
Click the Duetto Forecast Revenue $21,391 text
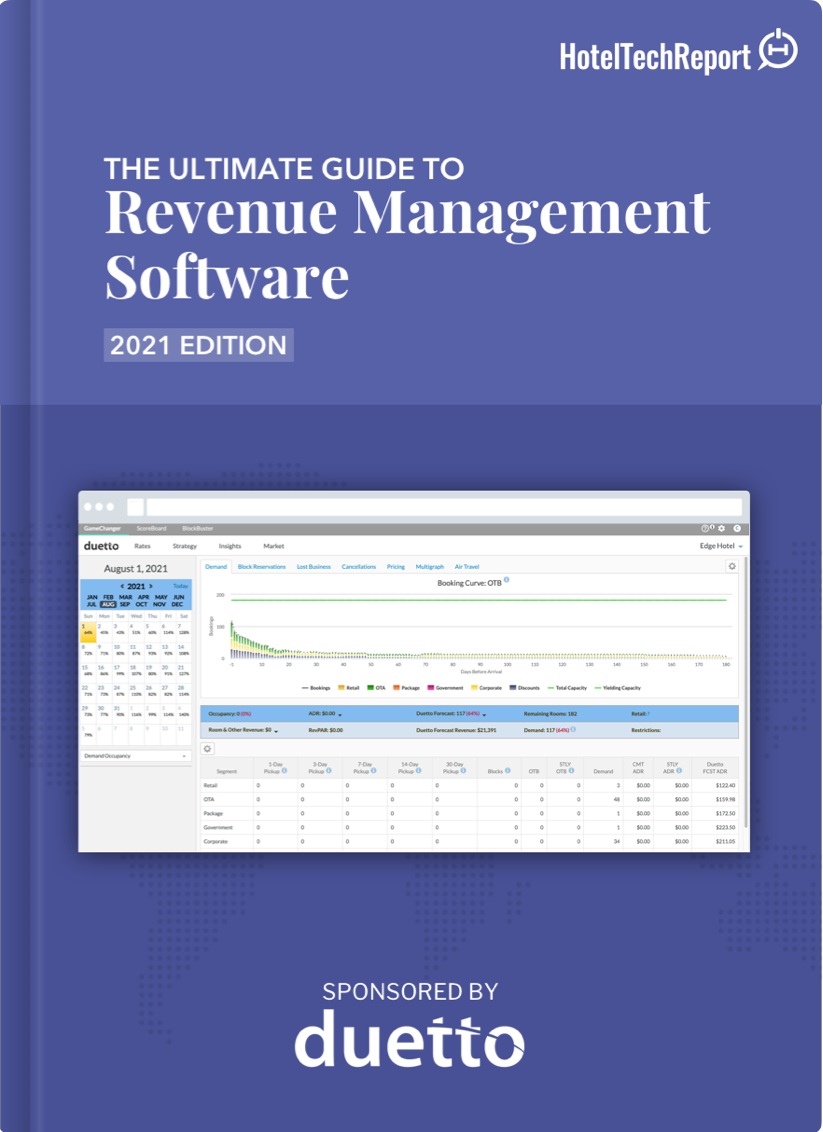[456, 730]
